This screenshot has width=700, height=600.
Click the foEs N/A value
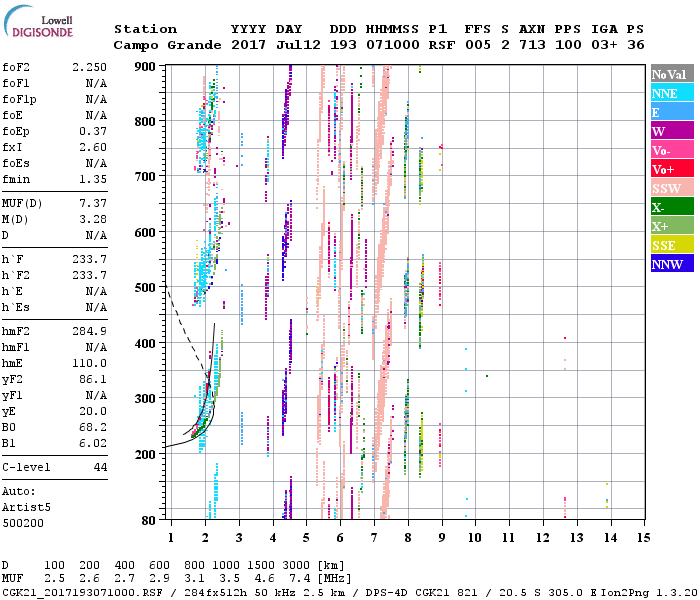click(96, 163)
